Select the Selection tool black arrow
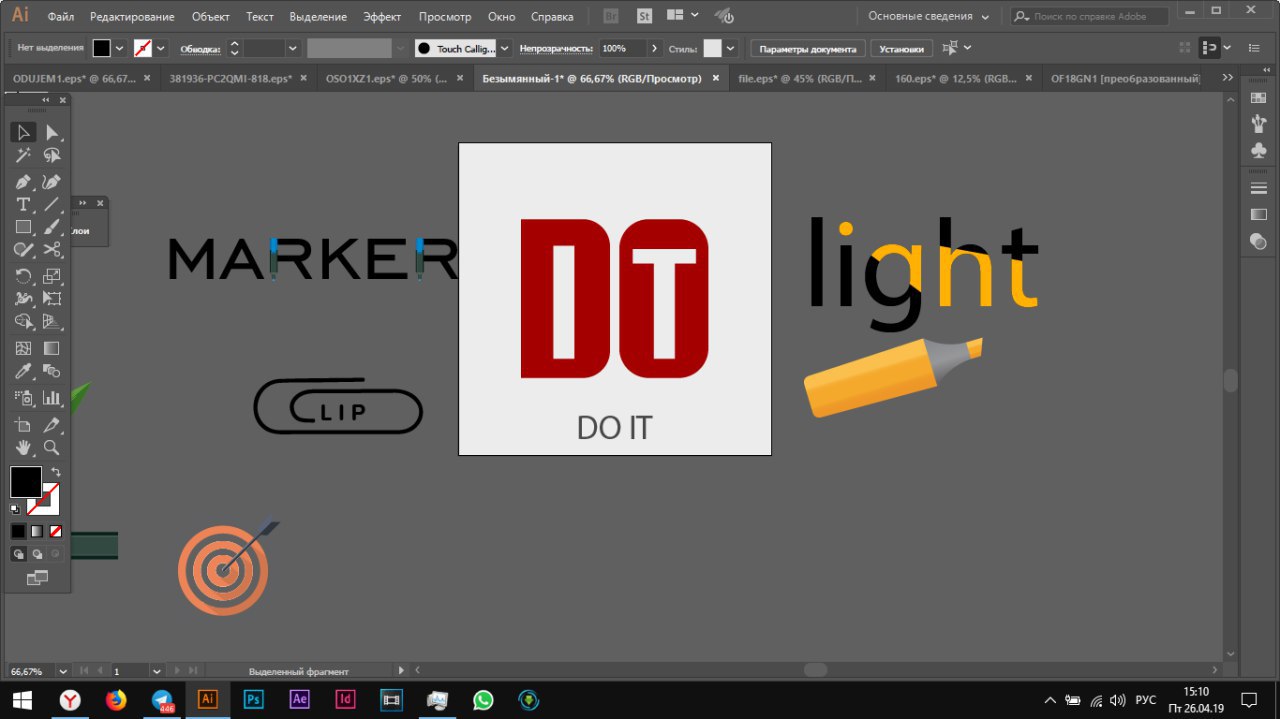Viewport: 1280px width, 719px height. point(23,132)
